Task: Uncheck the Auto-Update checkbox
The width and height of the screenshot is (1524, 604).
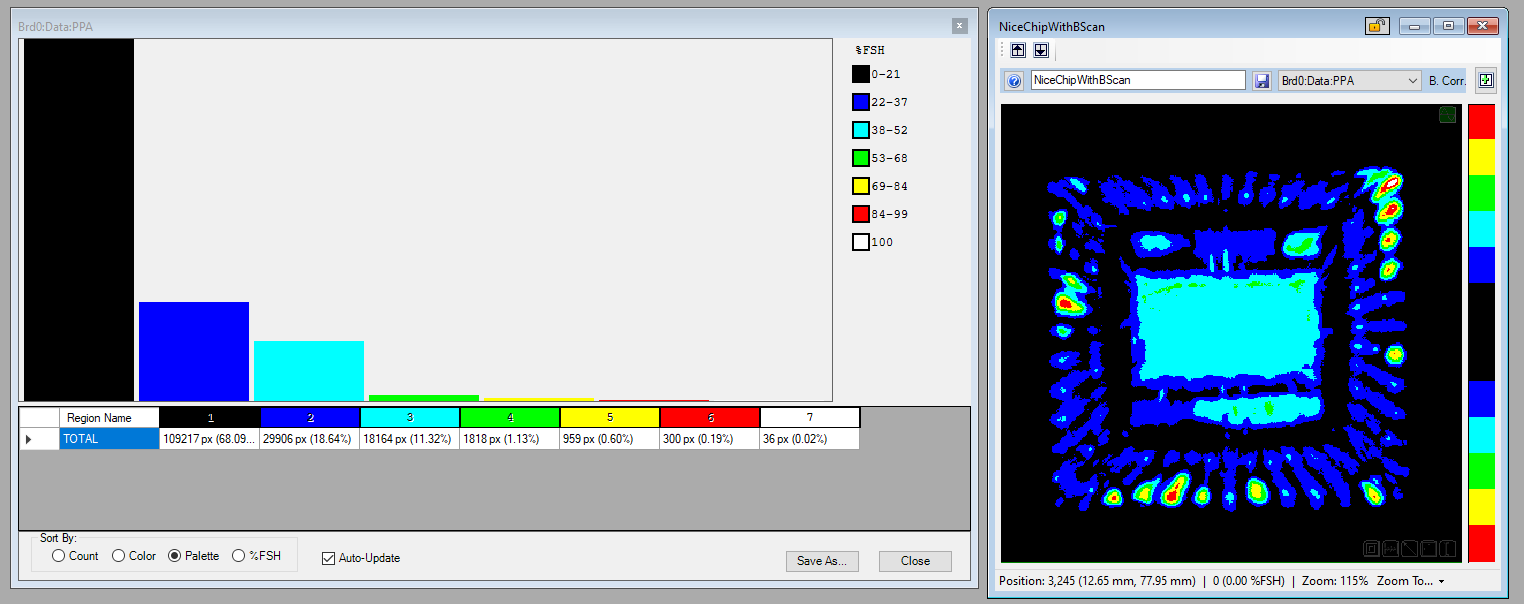Action: tap(328, 558)
